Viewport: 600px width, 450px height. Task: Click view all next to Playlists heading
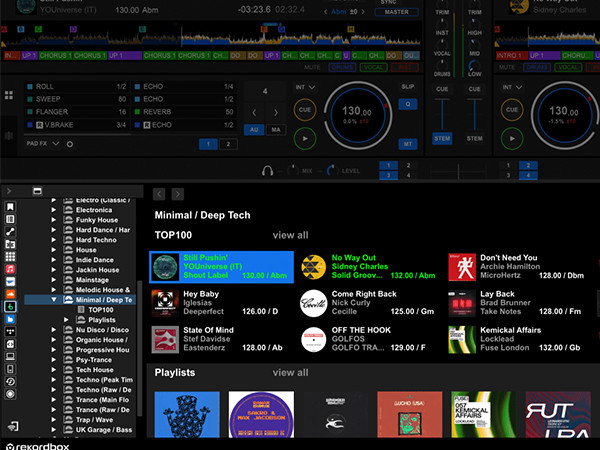(x=290, y=372)
